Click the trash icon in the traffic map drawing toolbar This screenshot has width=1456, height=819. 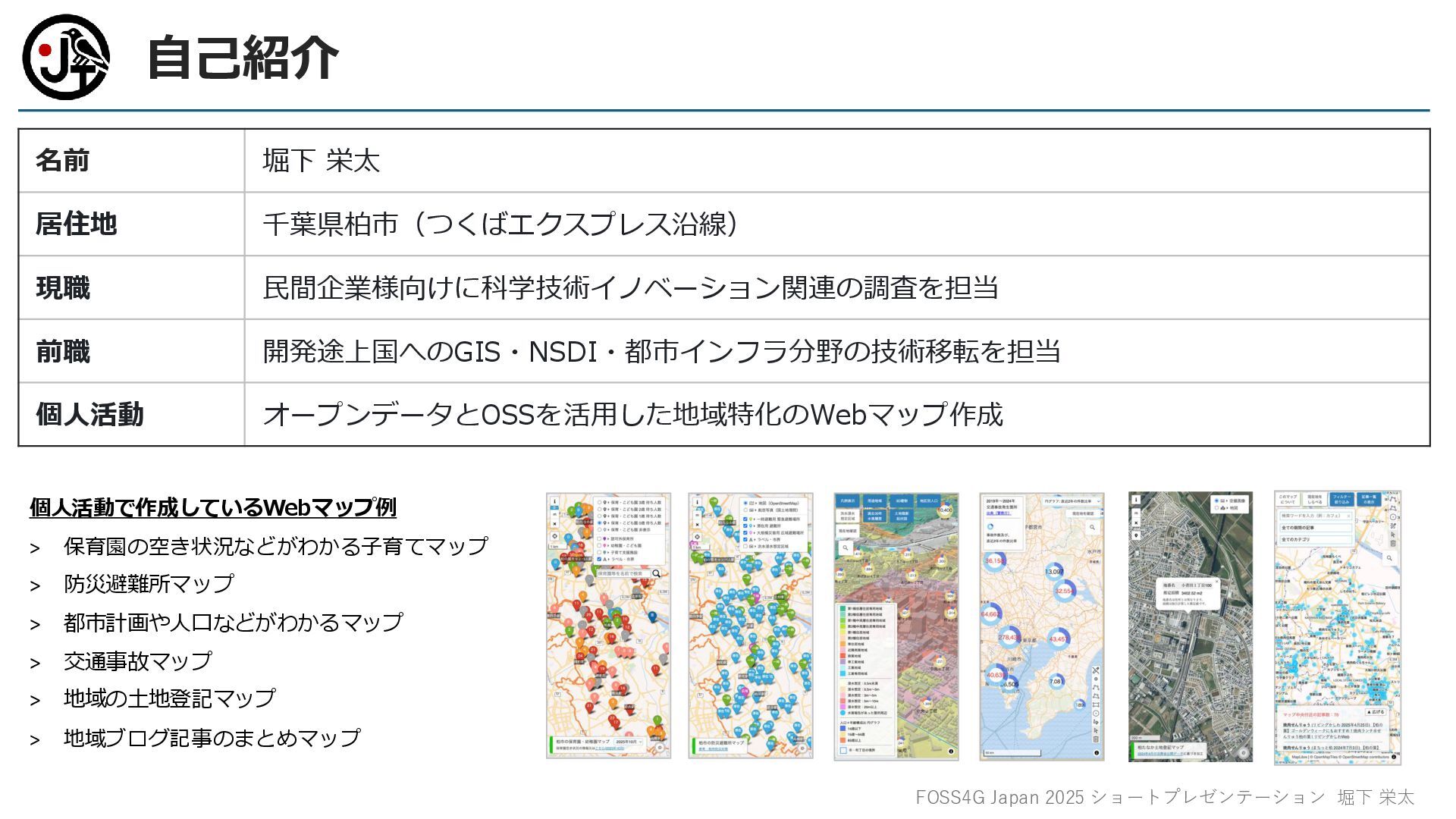coord(1096,739)
